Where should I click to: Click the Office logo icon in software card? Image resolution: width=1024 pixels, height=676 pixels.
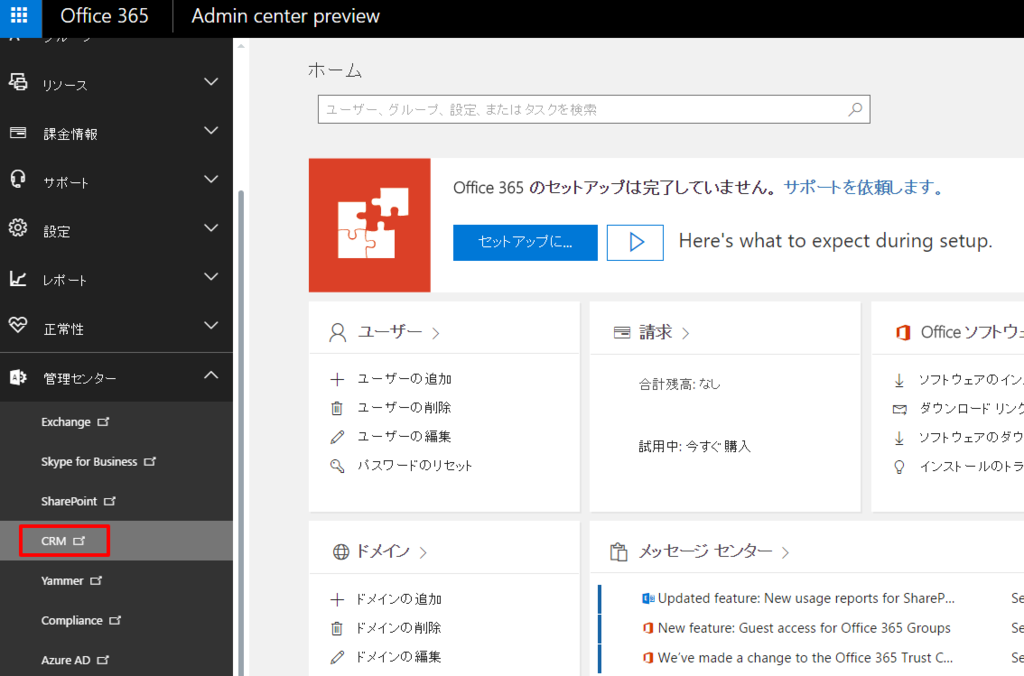point(903,332)
